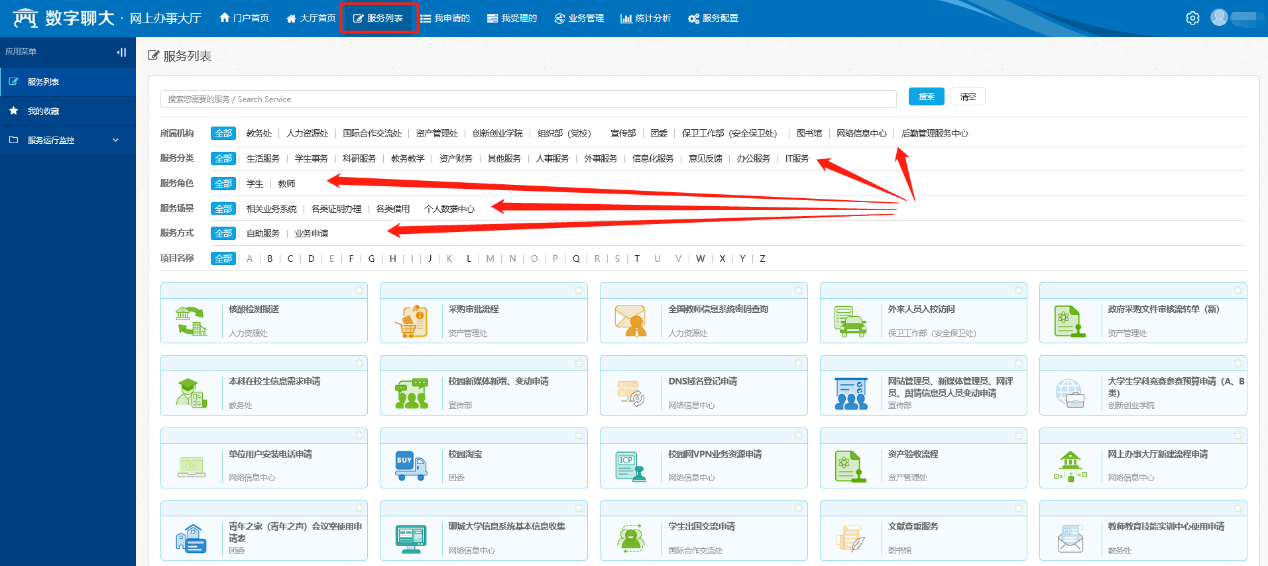Open the settings gear in the top bar
This screenshot has width=1268, height=566.
tap(1192, 18)
